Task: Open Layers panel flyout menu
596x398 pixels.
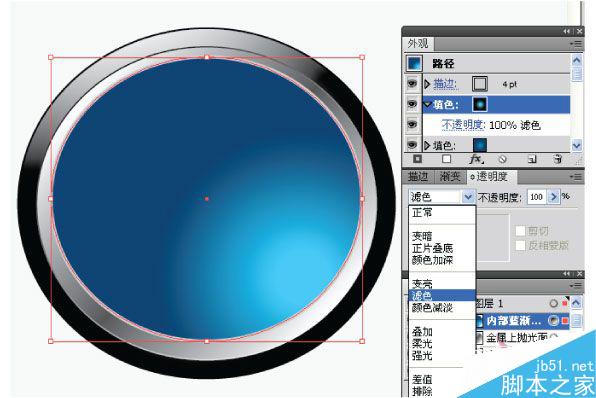Action: [x=576, y=285]
